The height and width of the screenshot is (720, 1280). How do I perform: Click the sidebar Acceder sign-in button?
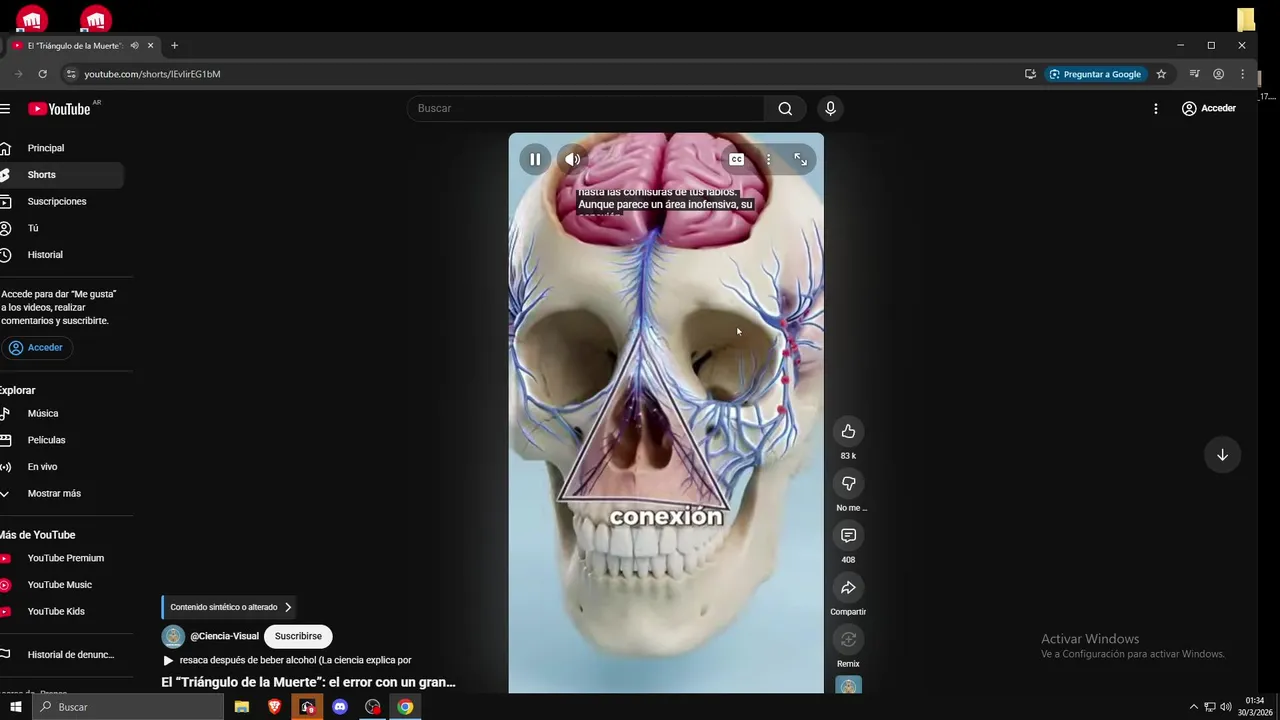point(37,348)
